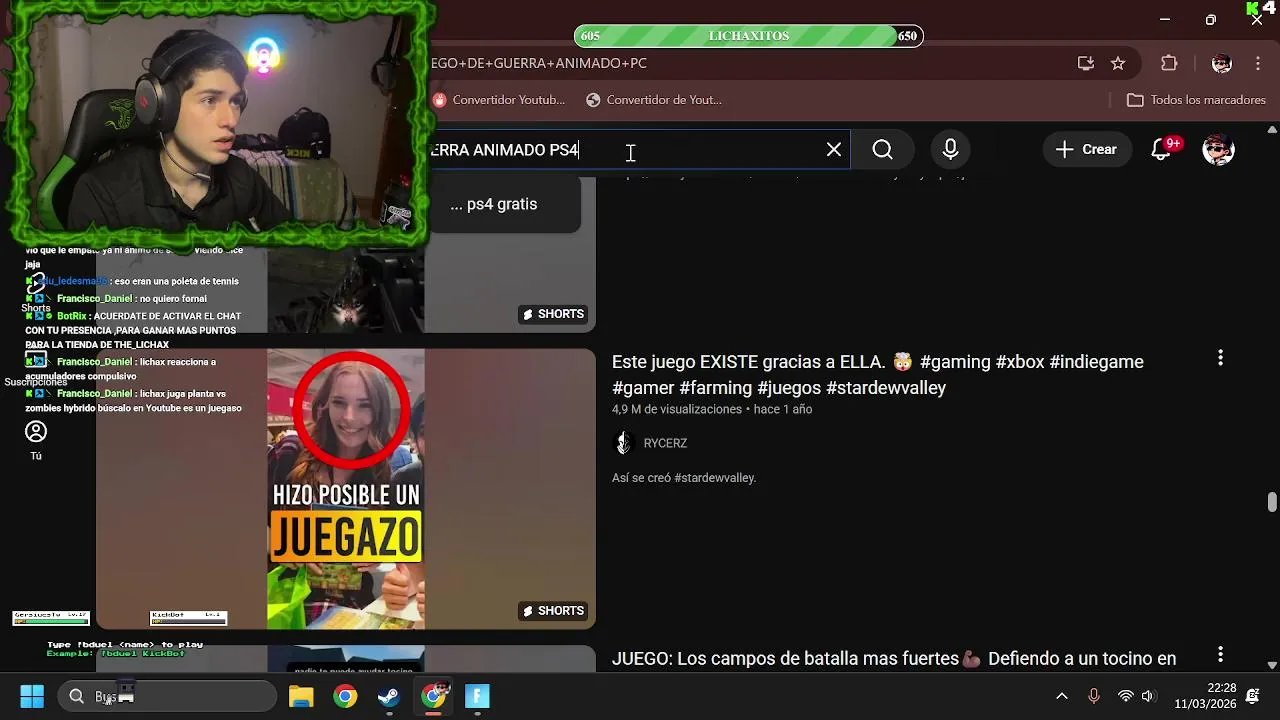Open the Crear upload menu
The height and width of the screenshot is (720, 1280).
(x=1086, y=149)
